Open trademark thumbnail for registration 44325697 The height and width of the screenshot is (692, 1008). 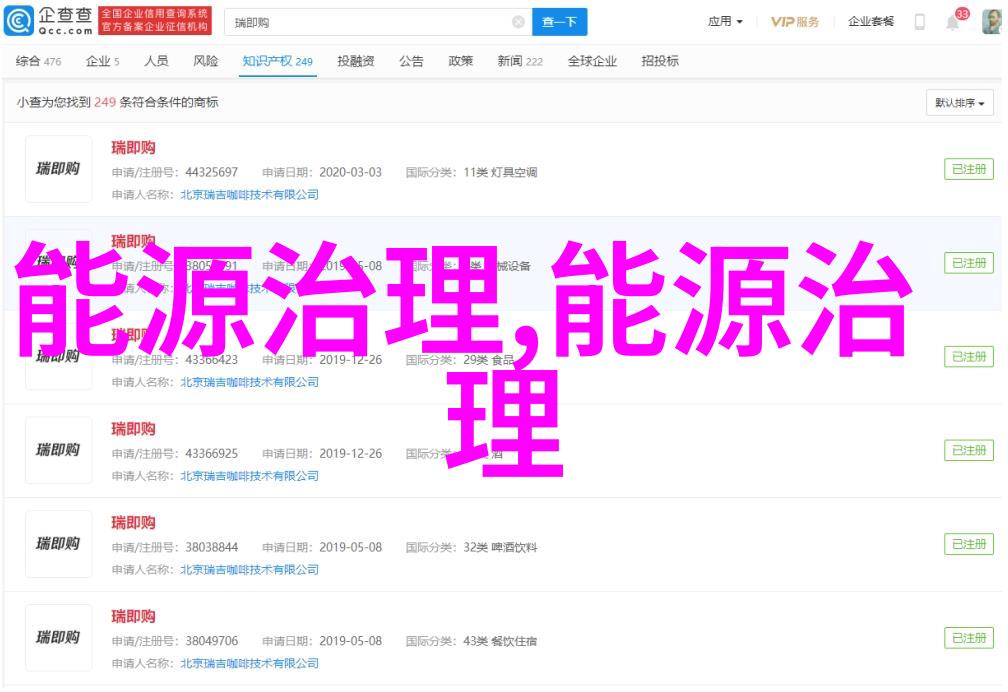pyautogui.click(x=58, y=169)
